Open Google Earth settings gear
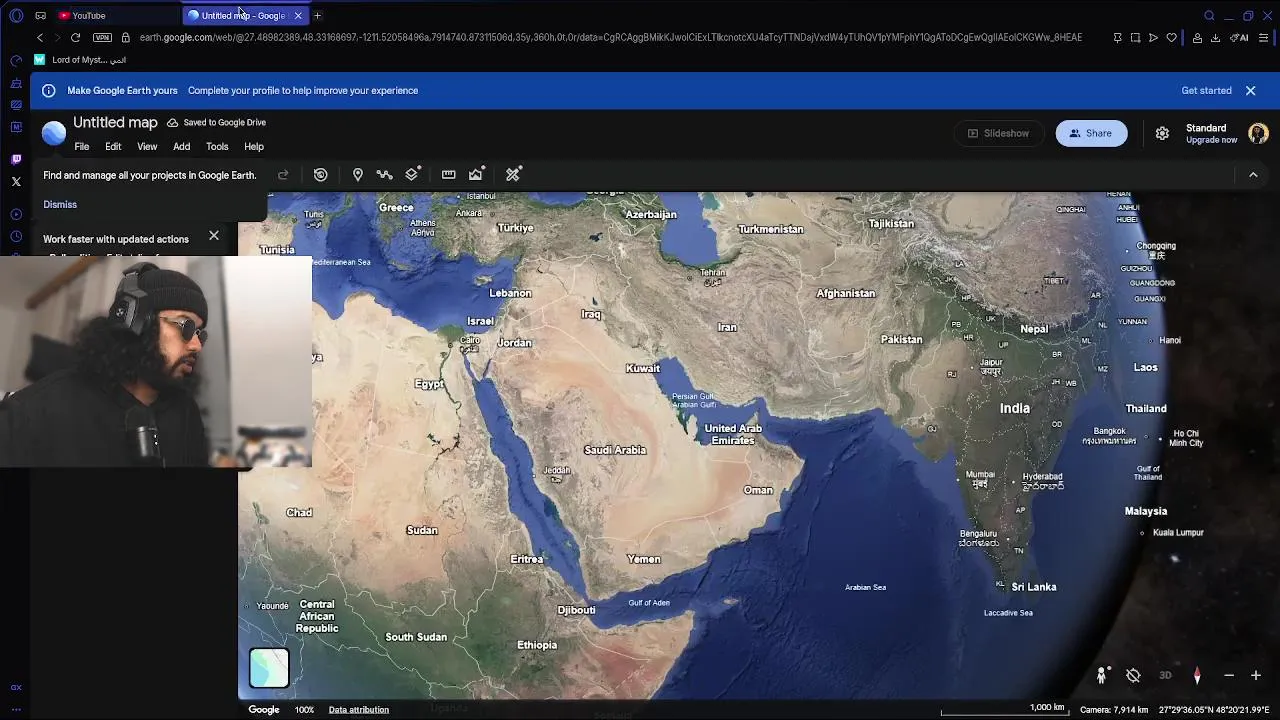 pos(1162,133)
